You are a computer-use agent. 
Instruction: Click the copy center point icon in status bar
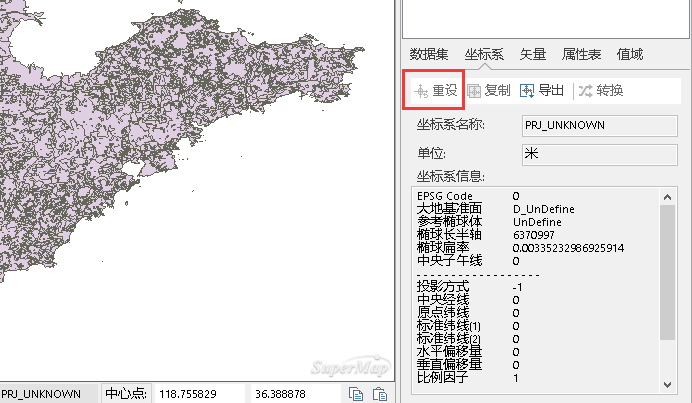[356, 394]
